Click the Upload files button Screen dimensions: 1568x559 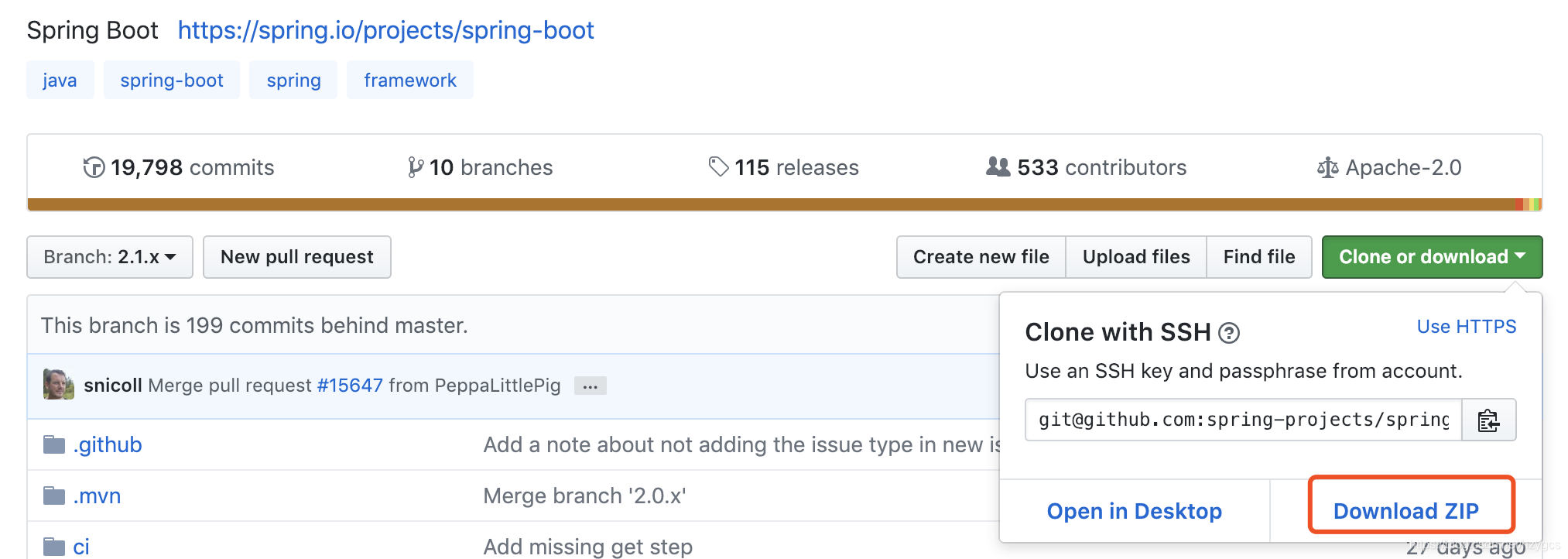click(x=1136, y=257)
